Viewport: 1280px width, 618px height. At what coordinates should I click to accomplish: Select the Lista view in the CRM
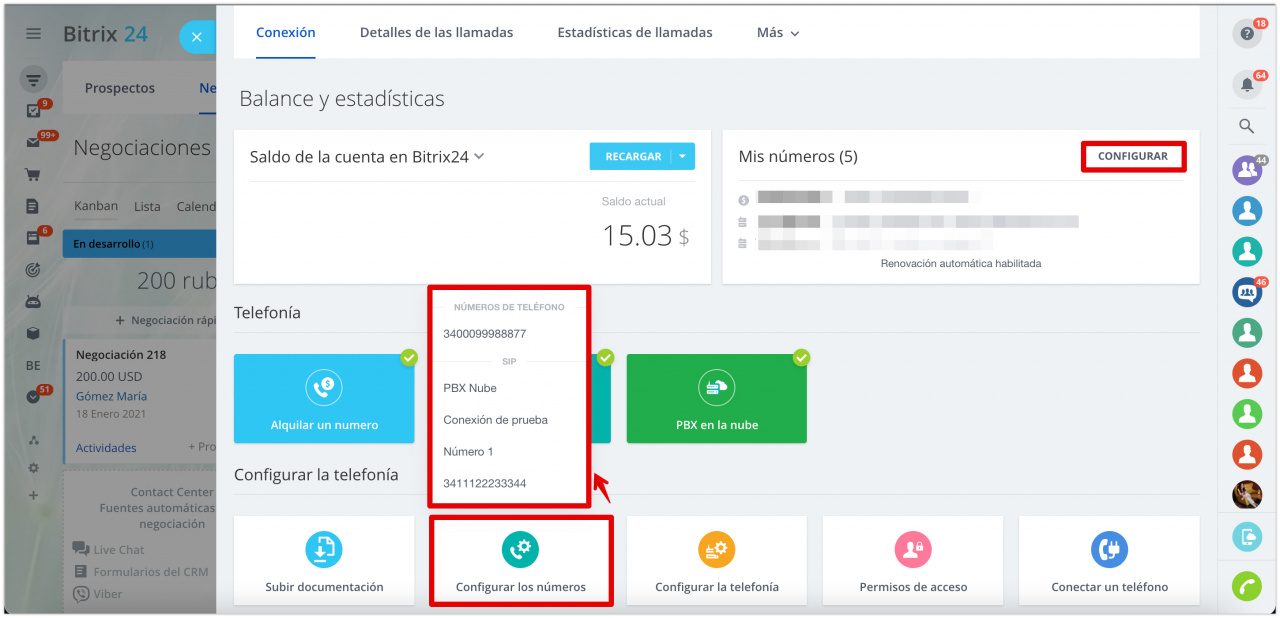147,207
